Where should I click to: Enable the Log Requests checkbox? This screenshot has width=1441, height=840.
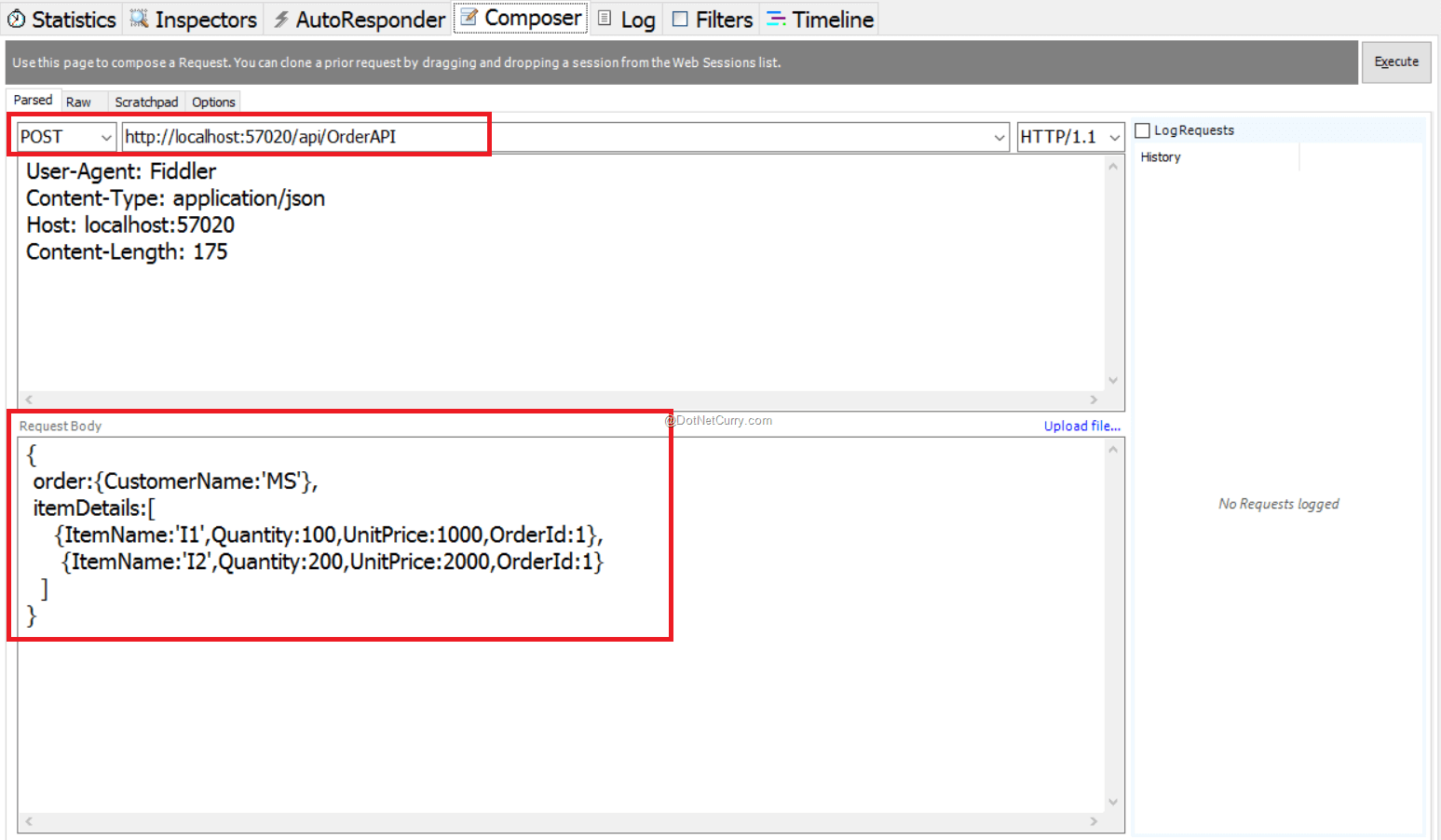[1143, 129]
